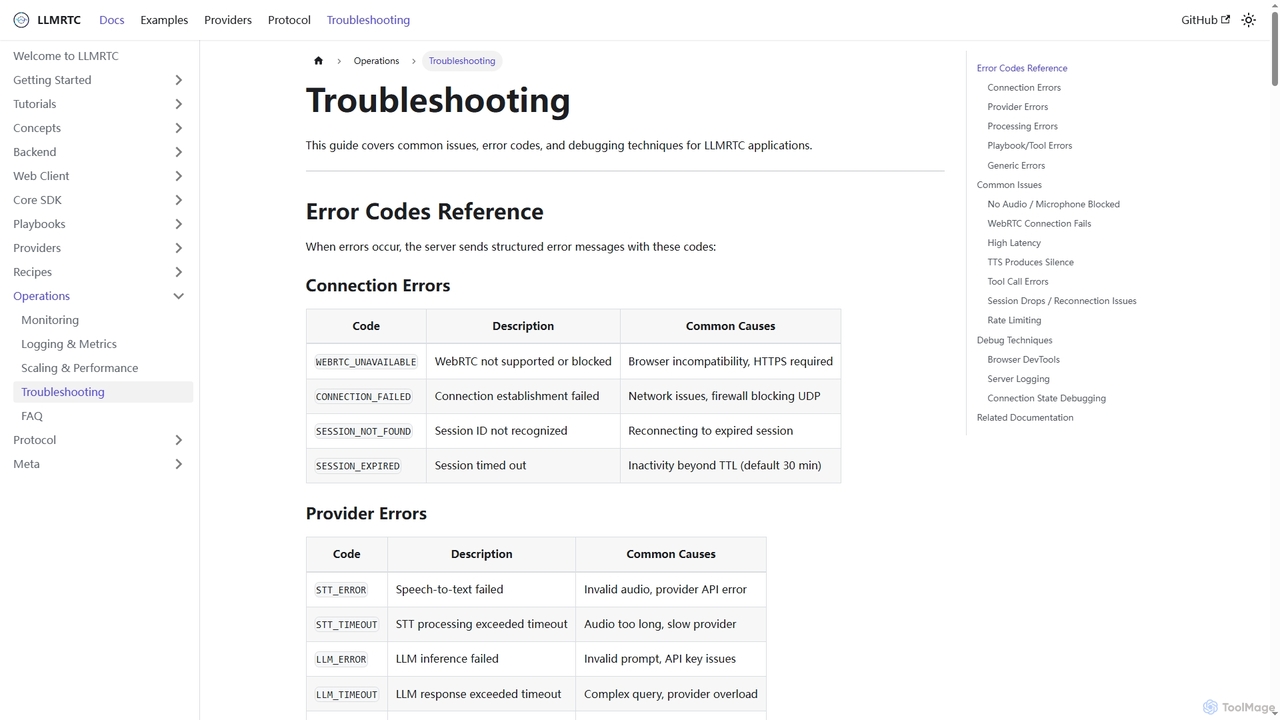Expand the Concepts sidebar chevron
This screenshot has height=720, width=1280.
[x=178, y=128]
